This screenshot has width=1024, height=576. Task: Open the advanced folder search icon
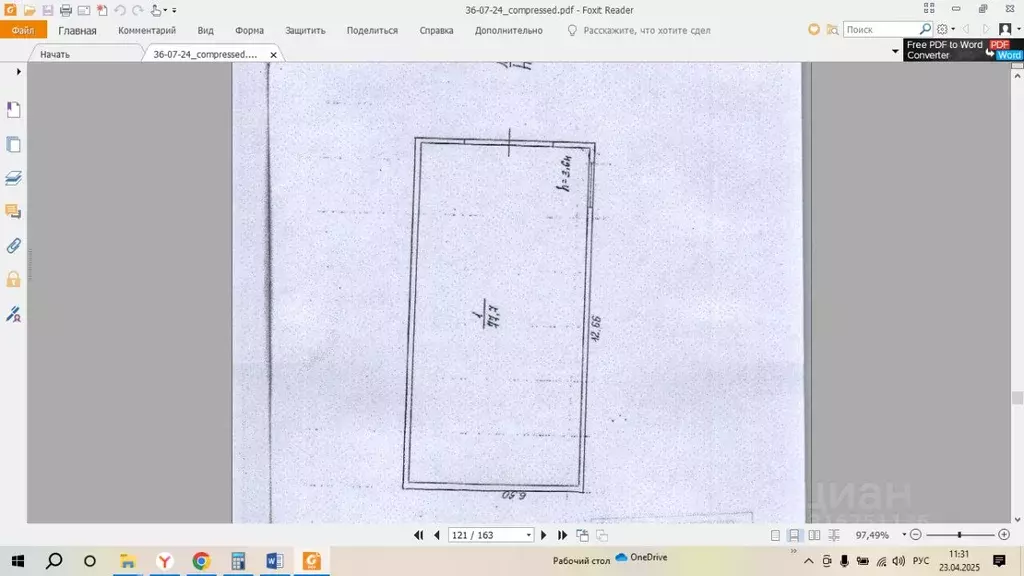[832, 29]
